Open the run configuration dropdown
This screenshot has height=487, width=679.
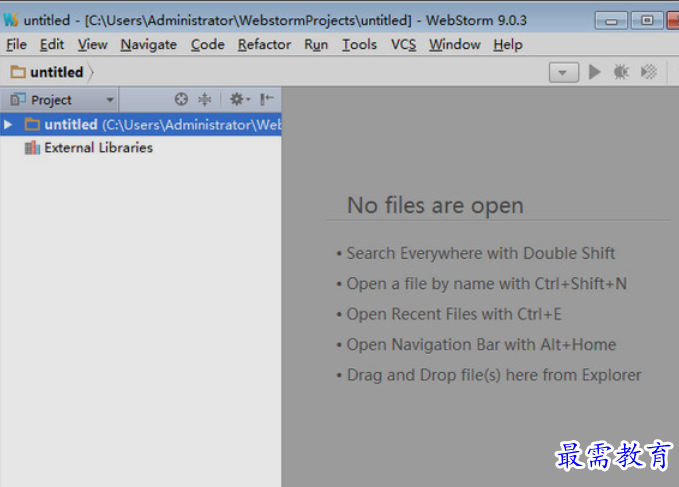coord(564,72)
